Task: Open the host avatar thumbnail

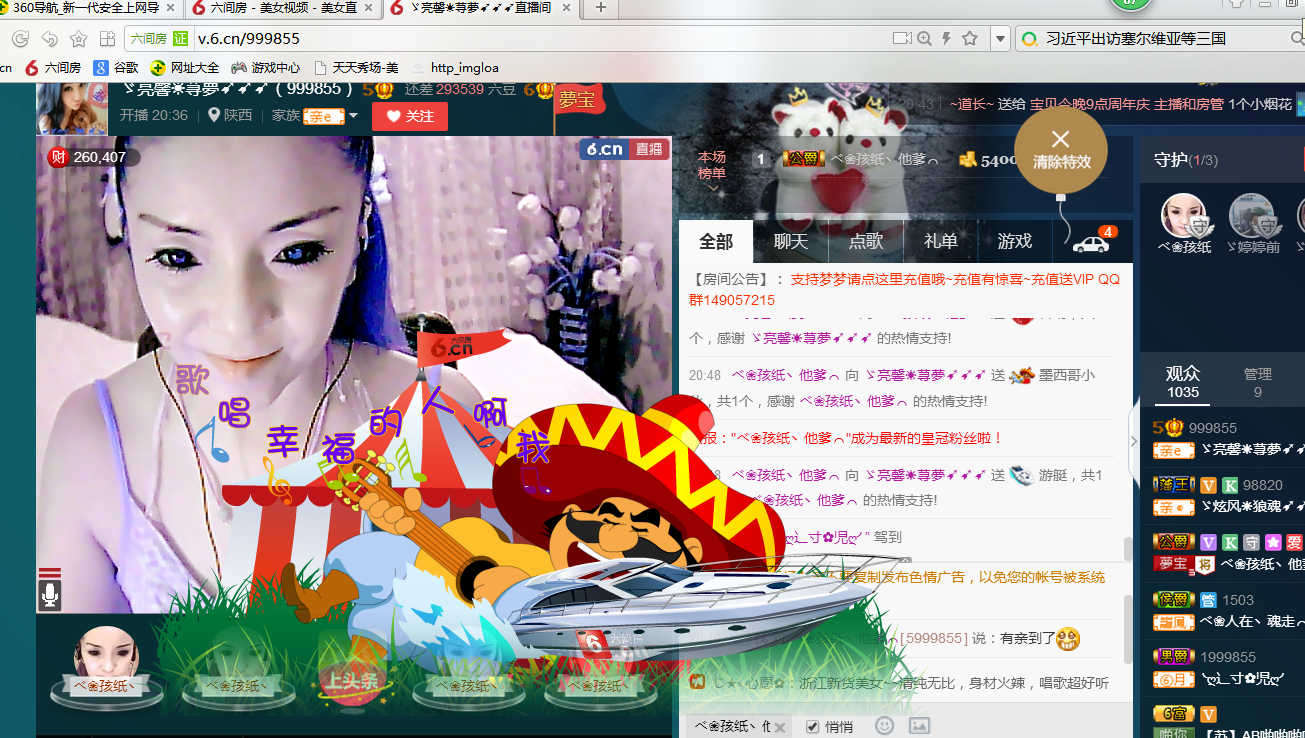Action: coord(72,108)
